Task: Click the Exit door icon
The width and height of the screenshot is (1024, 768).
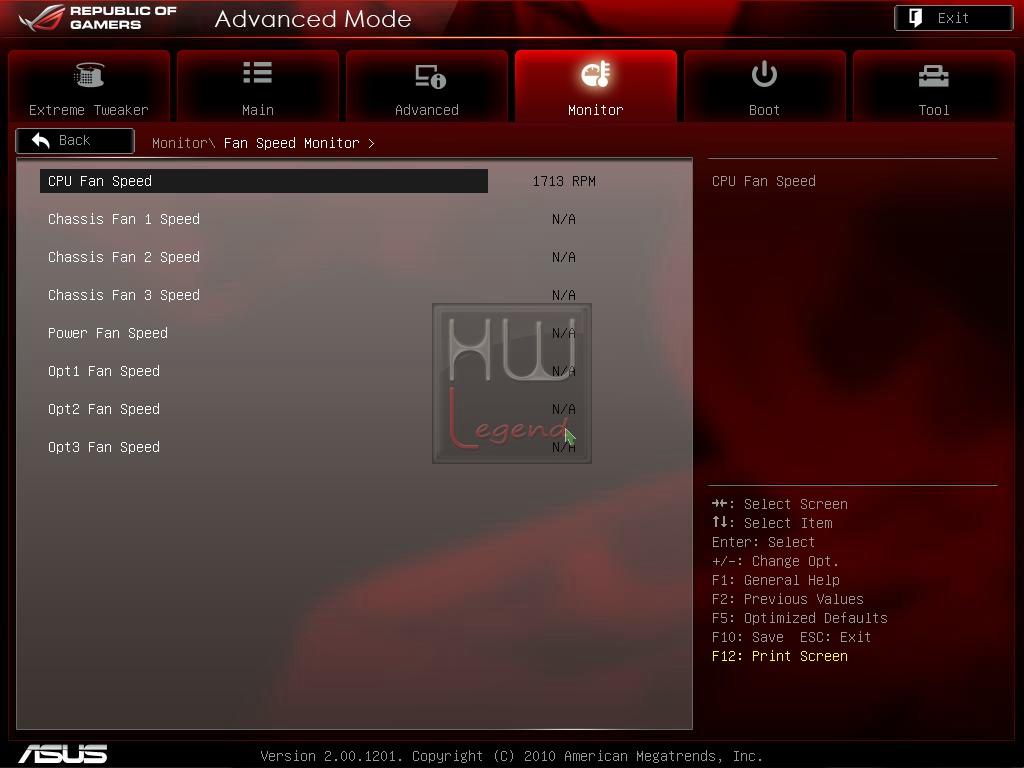Action: click(x=916, y=18)
